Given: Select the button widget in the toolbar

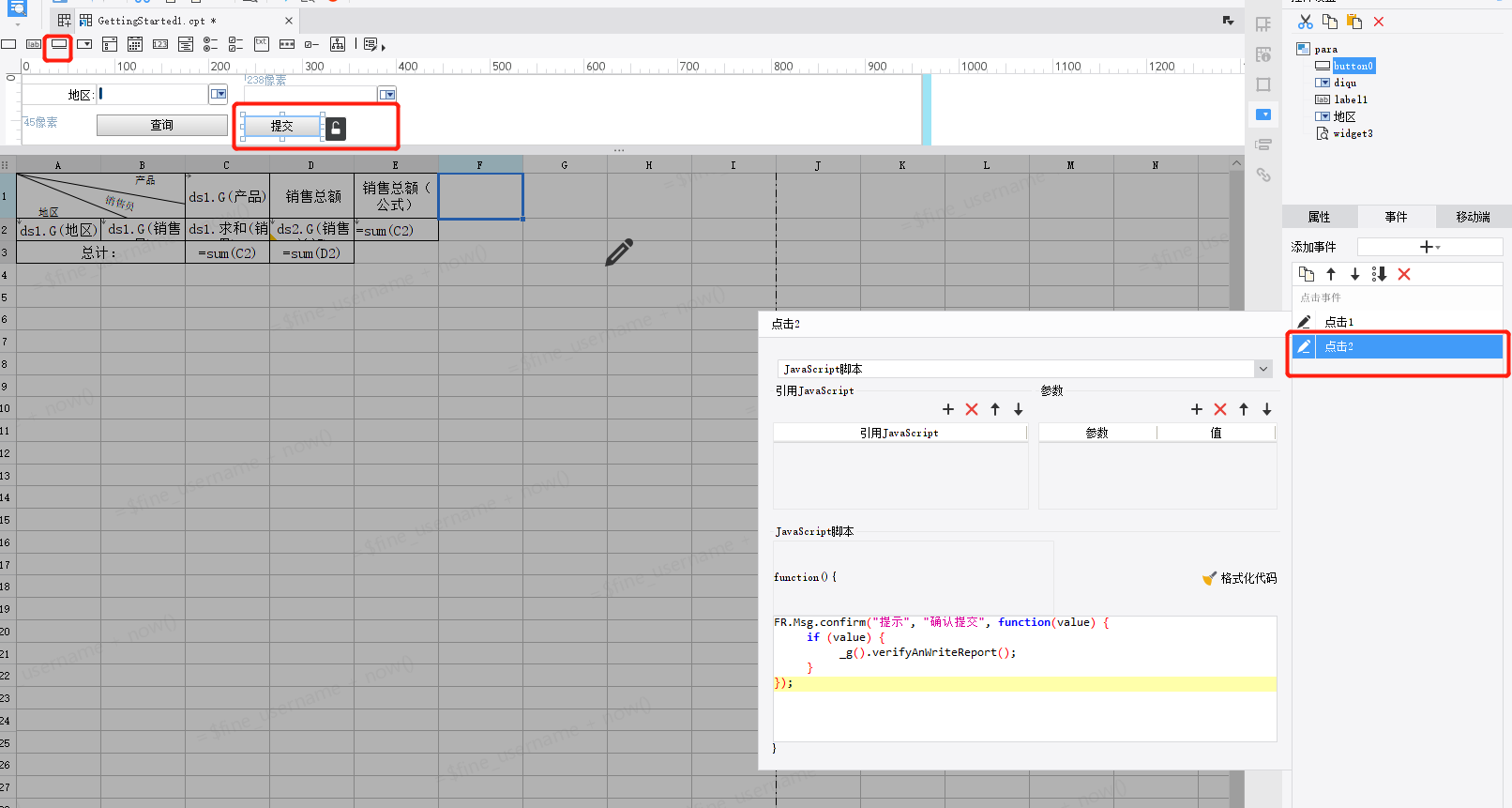Looking at the screenshot, I should coord(58,44).
